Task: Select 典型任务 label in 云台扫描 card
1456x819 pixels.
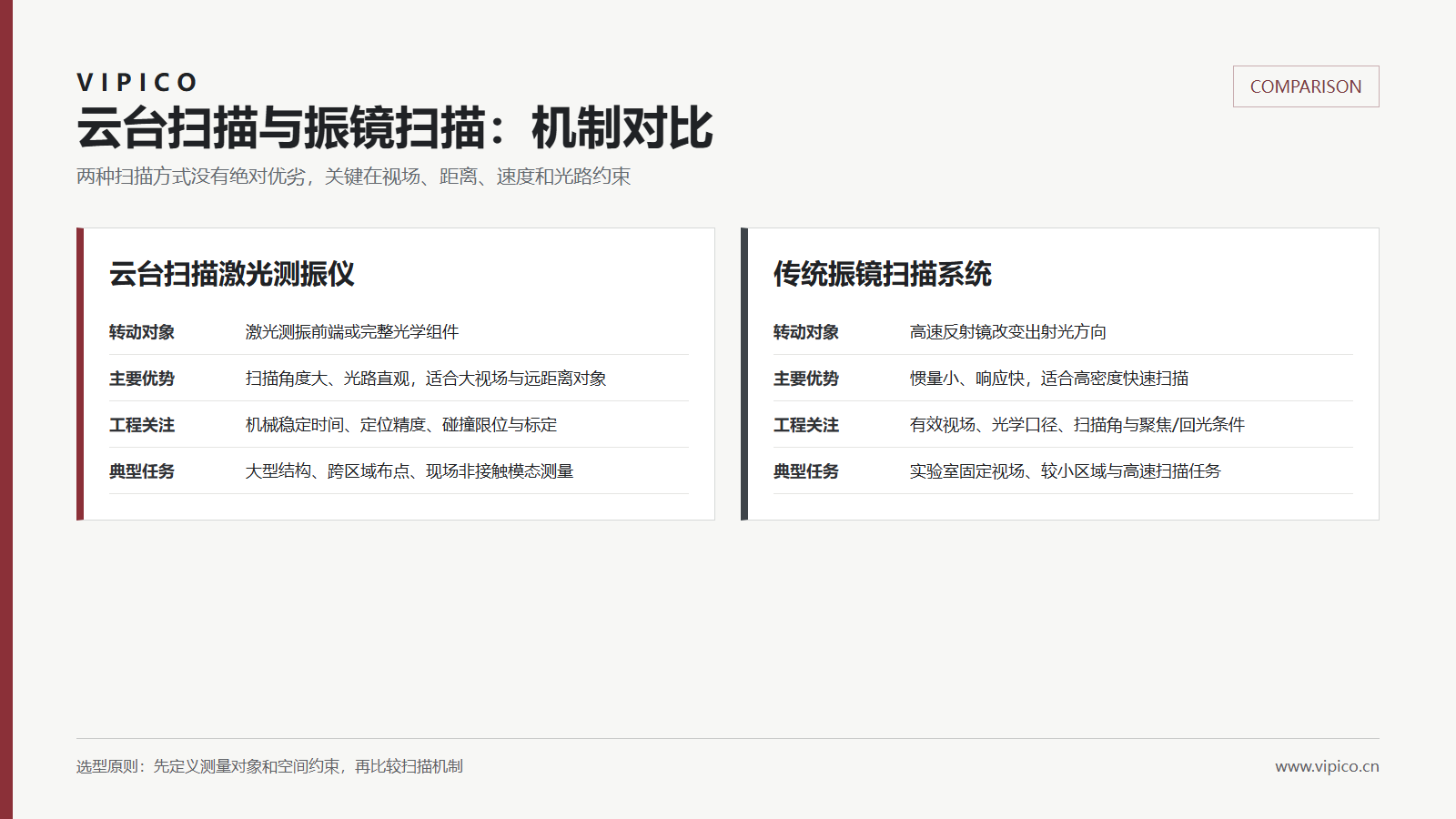Action: [142, 471]
